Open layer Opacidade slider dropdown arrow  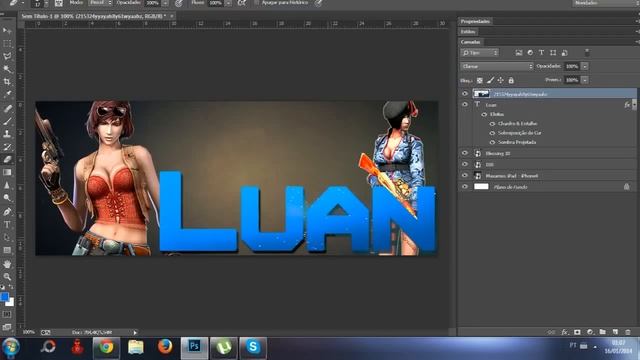pyautogui.click(x=585, y=66)
